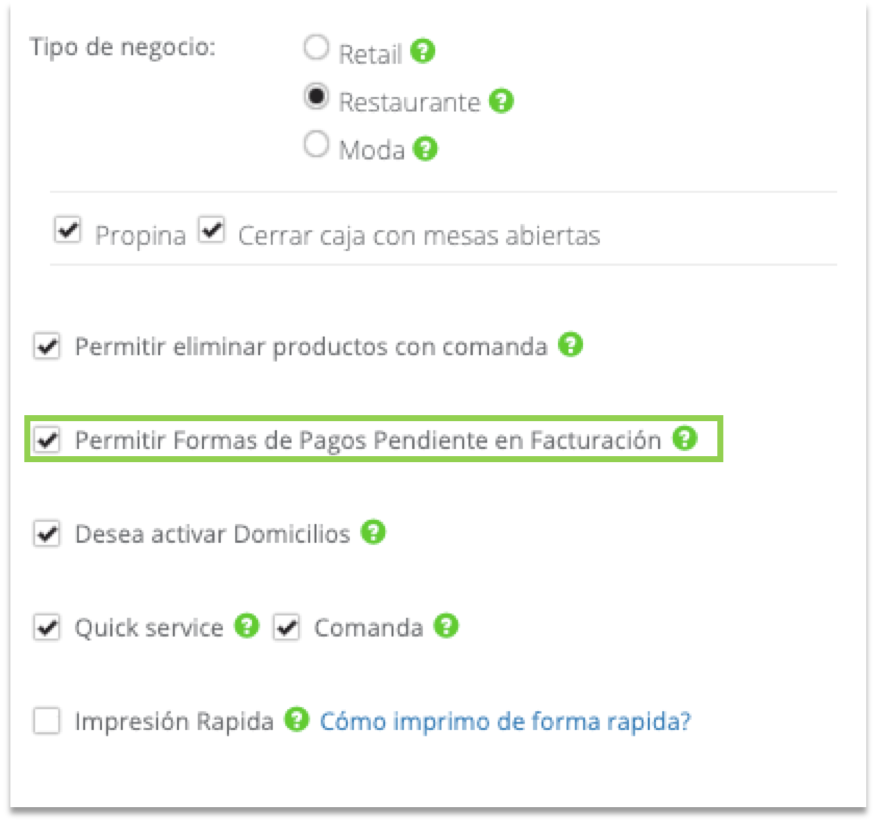Screen dimensions: 874x820
Task: Open the Retail help icon
Action: coord(424,48)
